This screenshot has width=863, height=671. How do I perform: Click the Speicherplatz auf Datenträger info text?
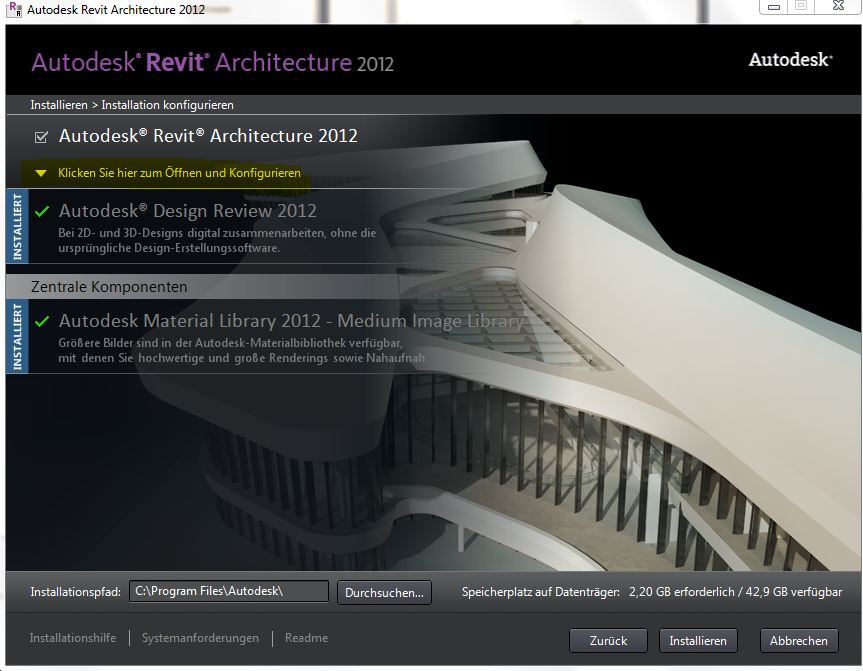pyautogui.click(x=652, y=592)
